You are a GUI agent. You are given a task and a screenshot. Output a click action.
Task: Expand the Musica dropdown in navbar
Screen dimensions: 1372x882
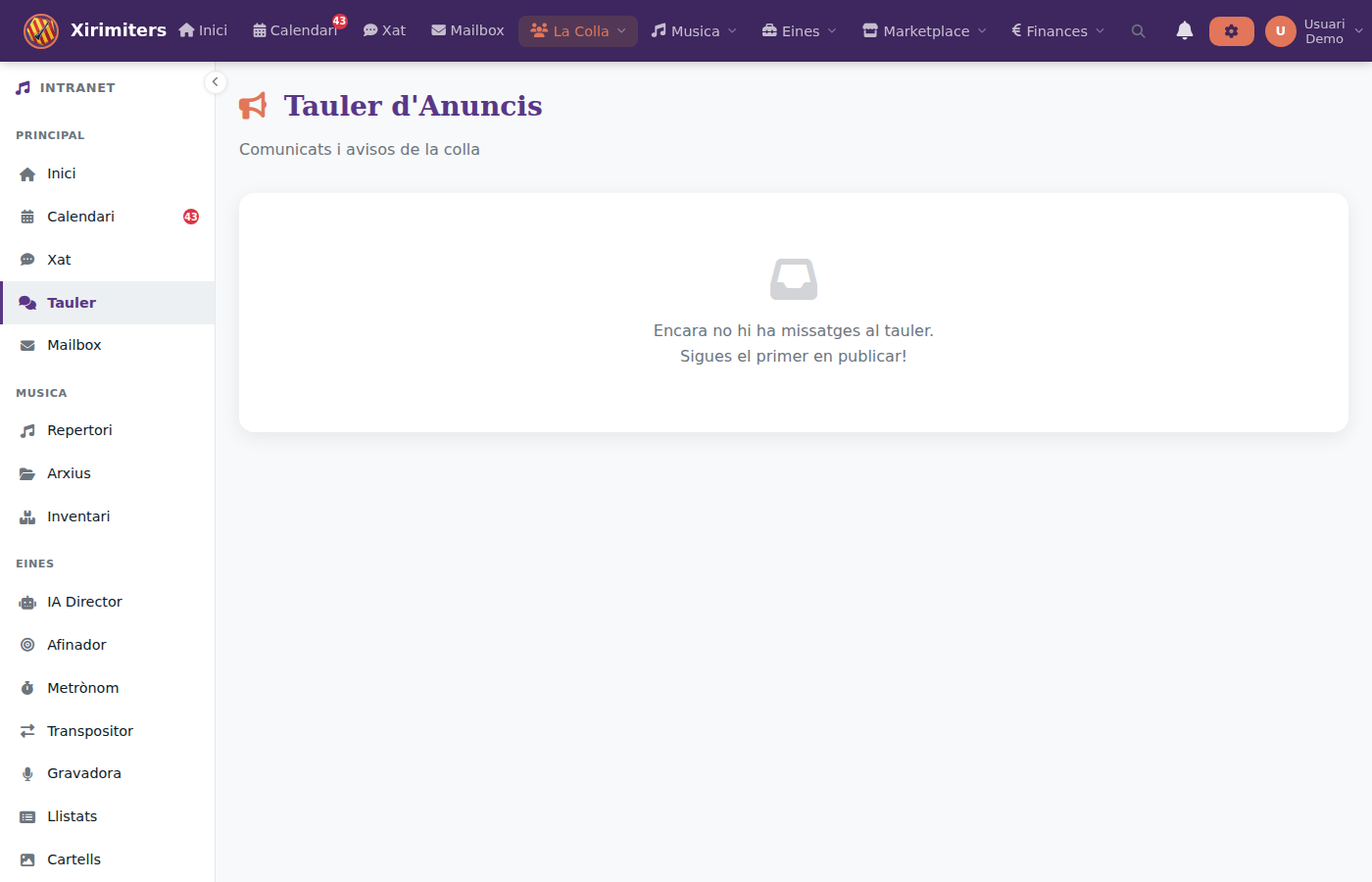[x=694, y=31]
